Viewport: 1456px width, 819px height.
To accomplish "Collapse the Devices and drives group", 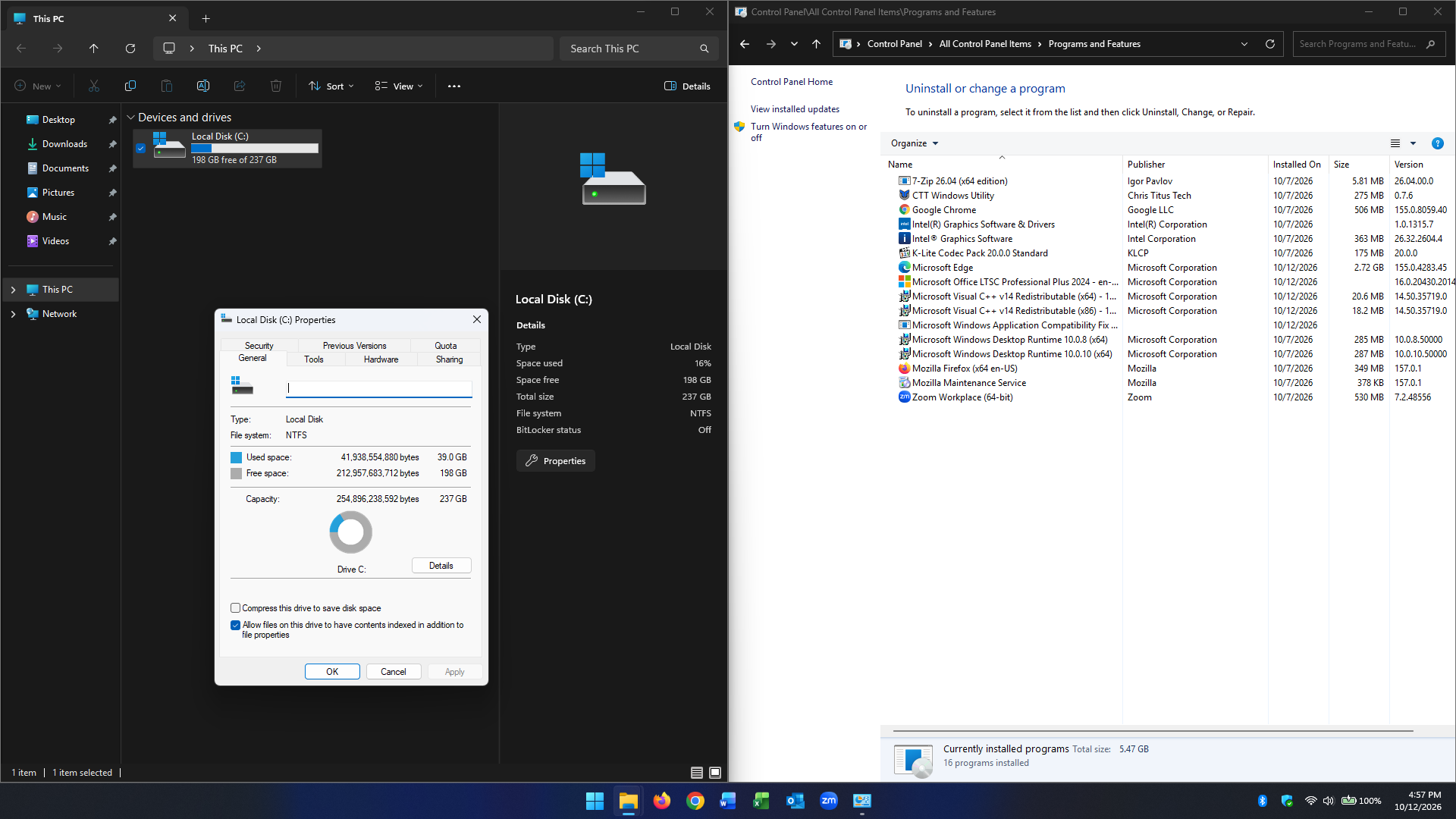I will 130,118.
